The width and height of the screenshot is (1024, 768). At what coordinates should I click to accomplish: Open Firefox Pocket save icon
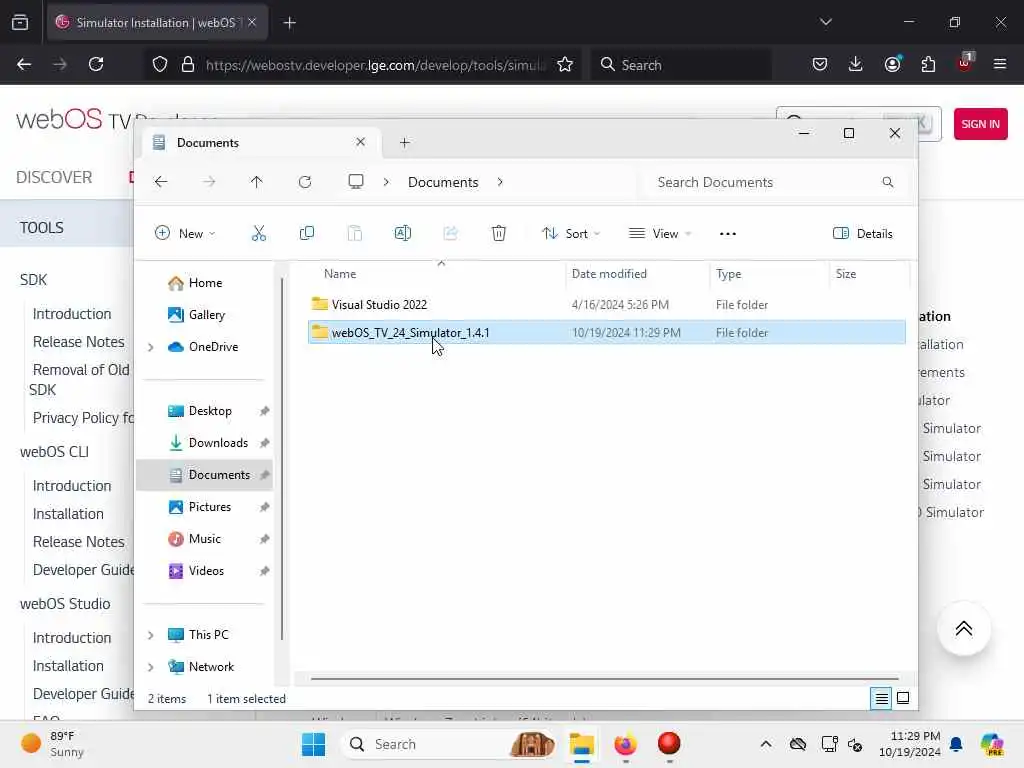pos(820,64)
